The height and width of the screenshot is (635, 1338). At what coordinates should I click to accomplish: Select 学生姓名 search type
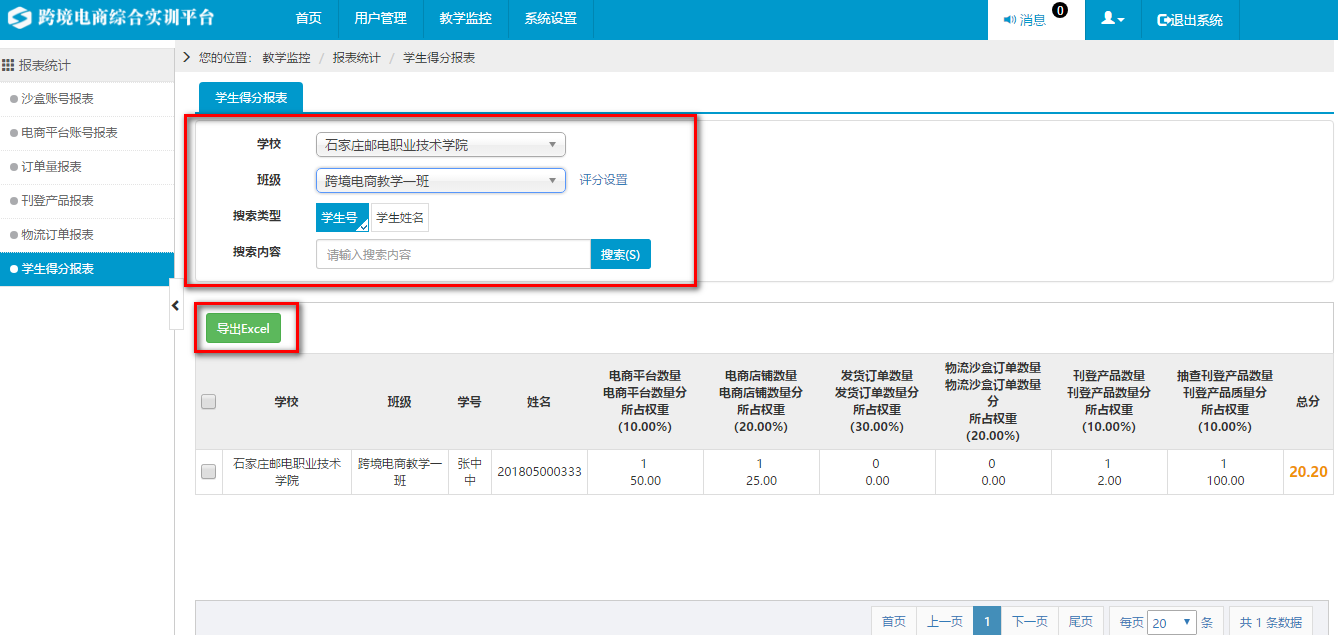point(400,218)
